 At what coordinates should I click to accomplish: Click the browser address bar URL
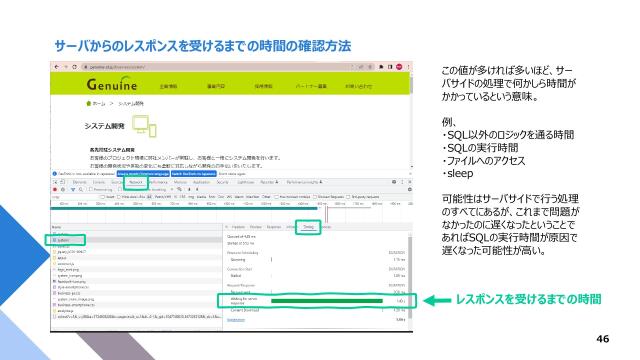(x=117, y=67)
